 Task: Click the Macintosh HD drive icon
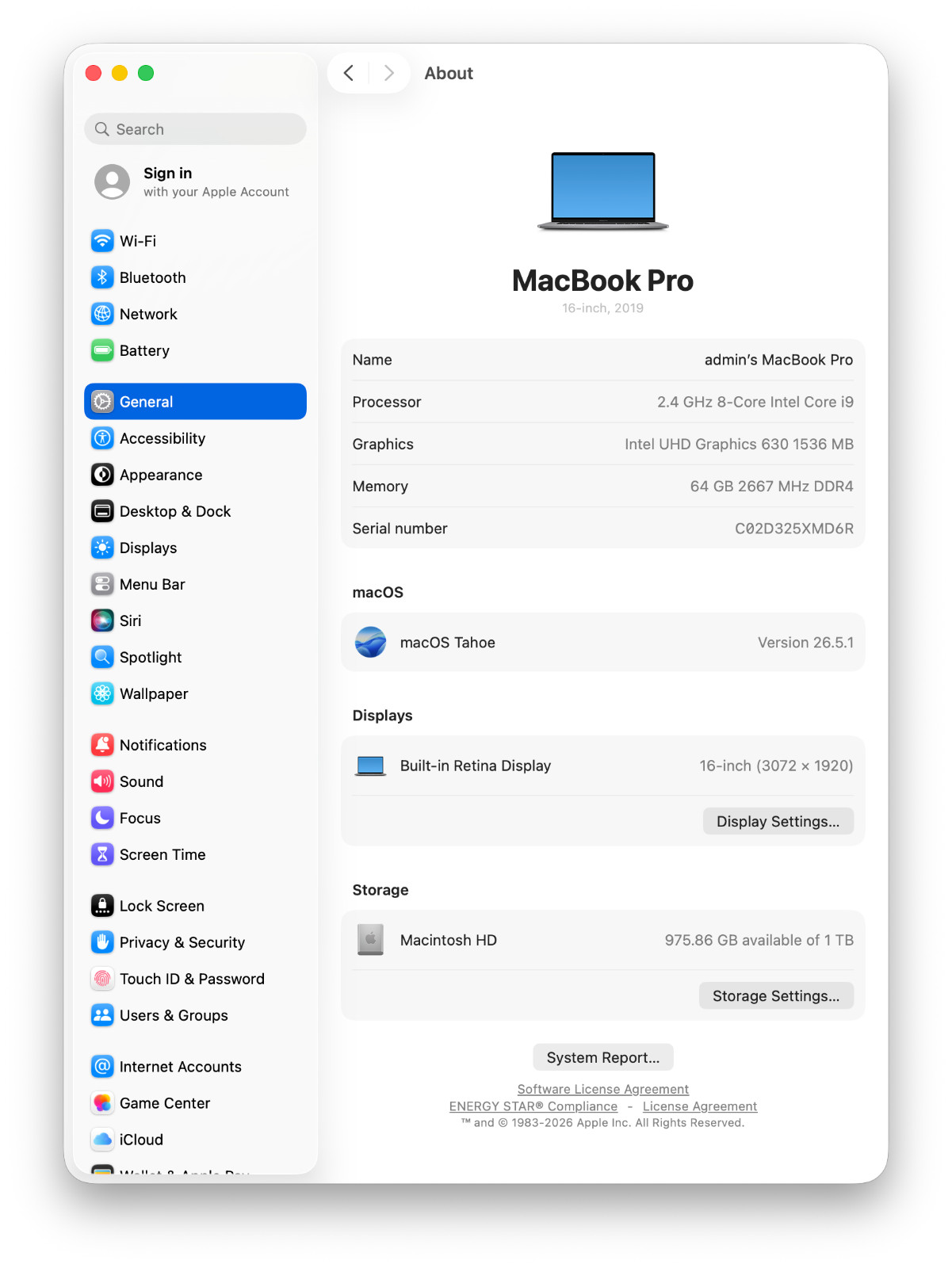point(370,940)
